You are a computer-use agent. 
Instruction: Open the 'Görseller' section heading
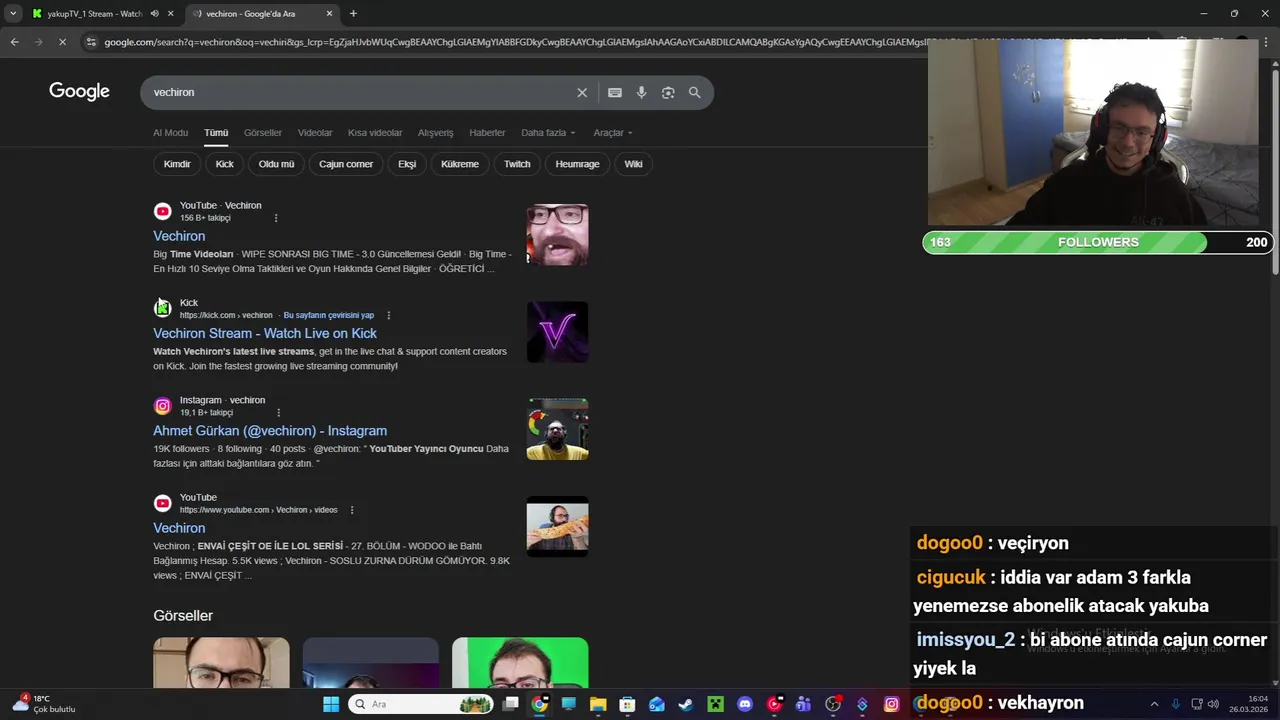click(x=183, y=616)
